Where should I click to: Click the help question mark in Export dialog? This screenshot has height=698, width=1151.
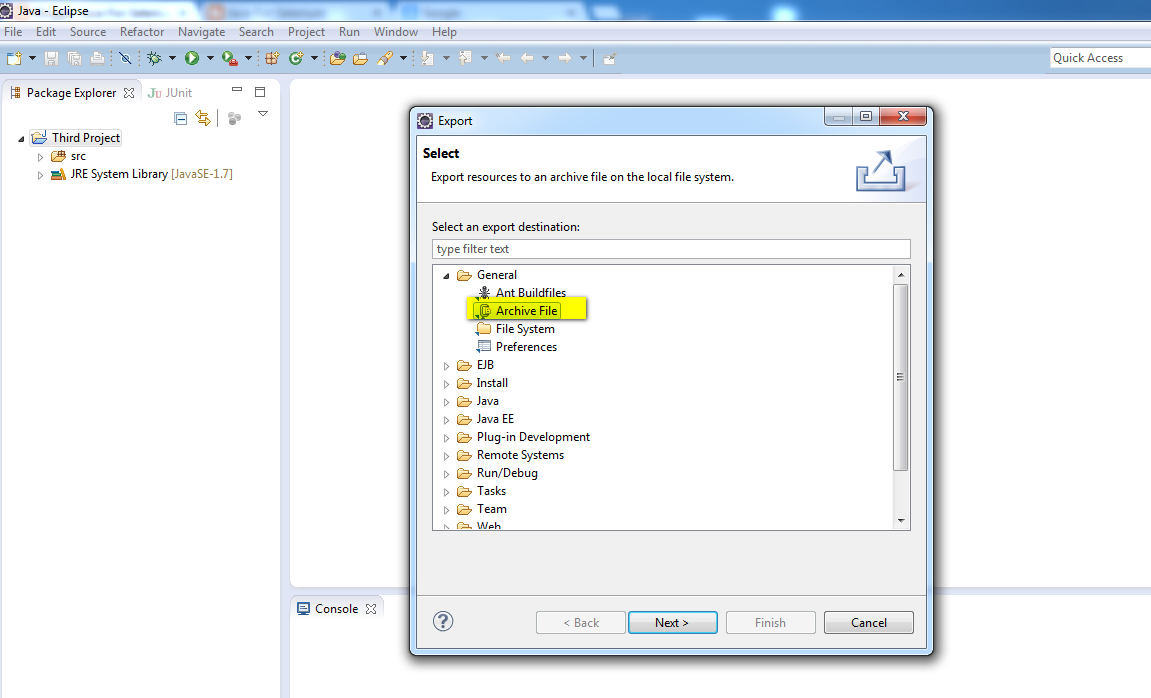[x=443, y=621]
